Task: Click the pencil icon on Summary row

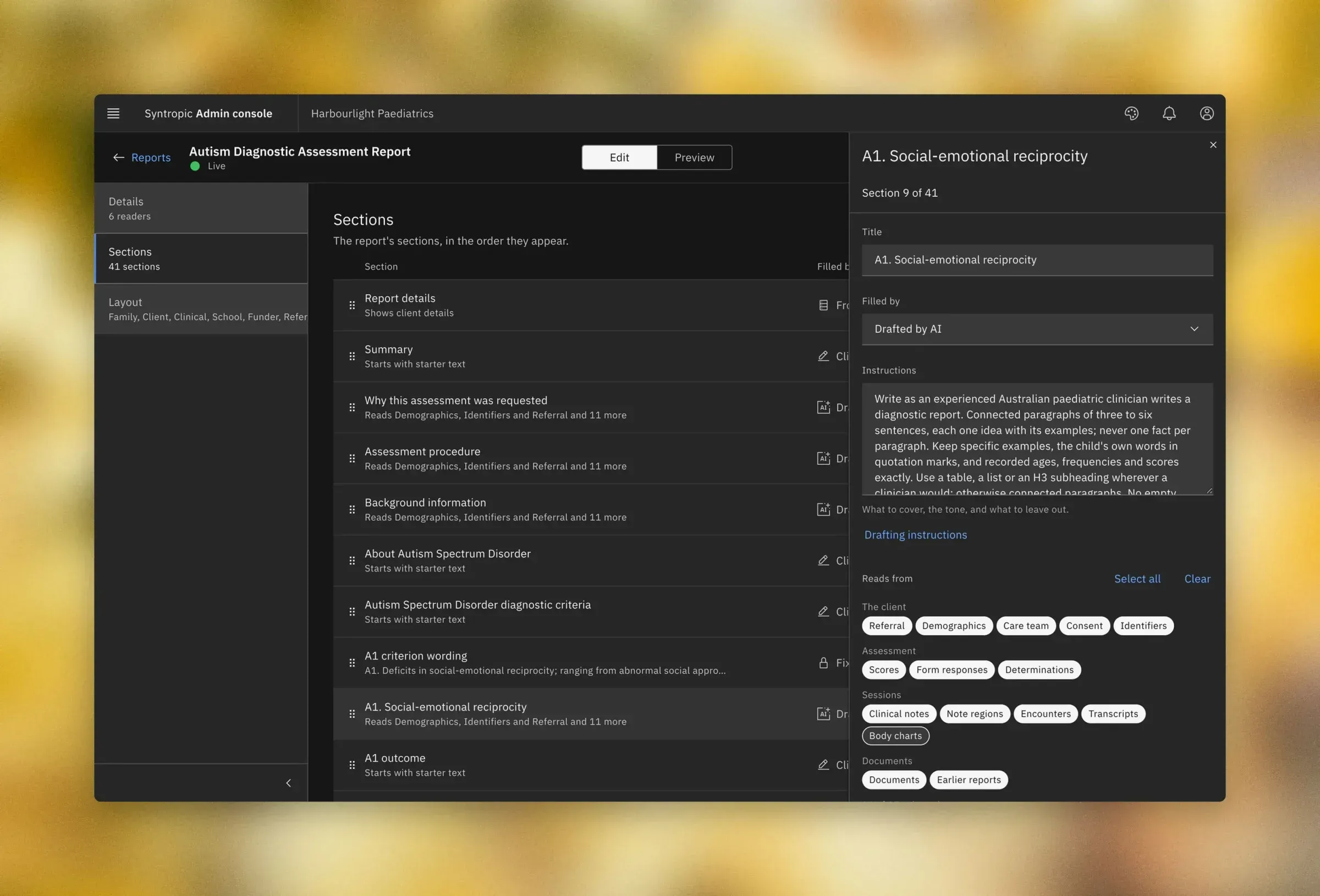Action: [823, 356]
